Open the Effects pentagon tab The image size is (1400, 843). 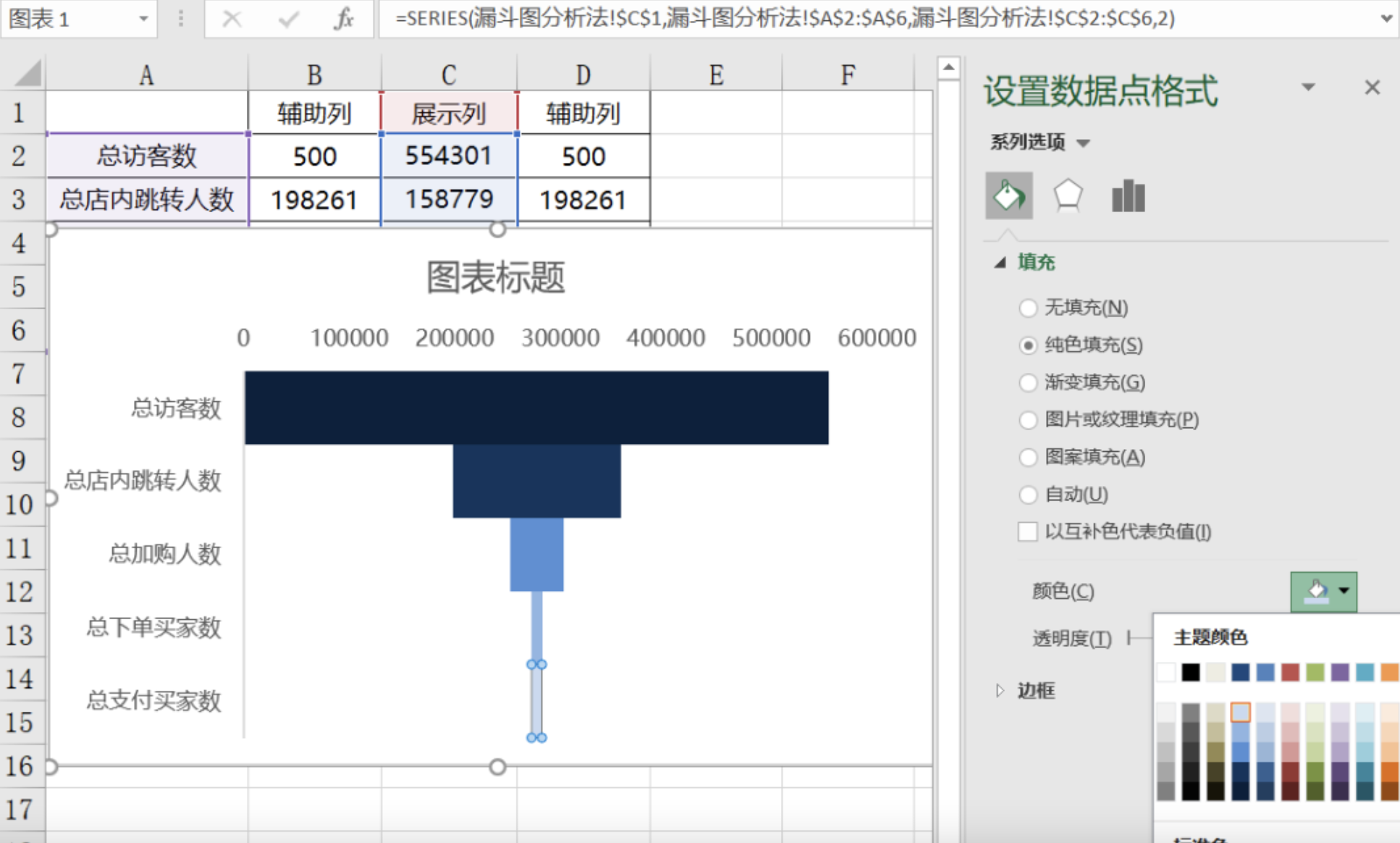[1068, 196]
